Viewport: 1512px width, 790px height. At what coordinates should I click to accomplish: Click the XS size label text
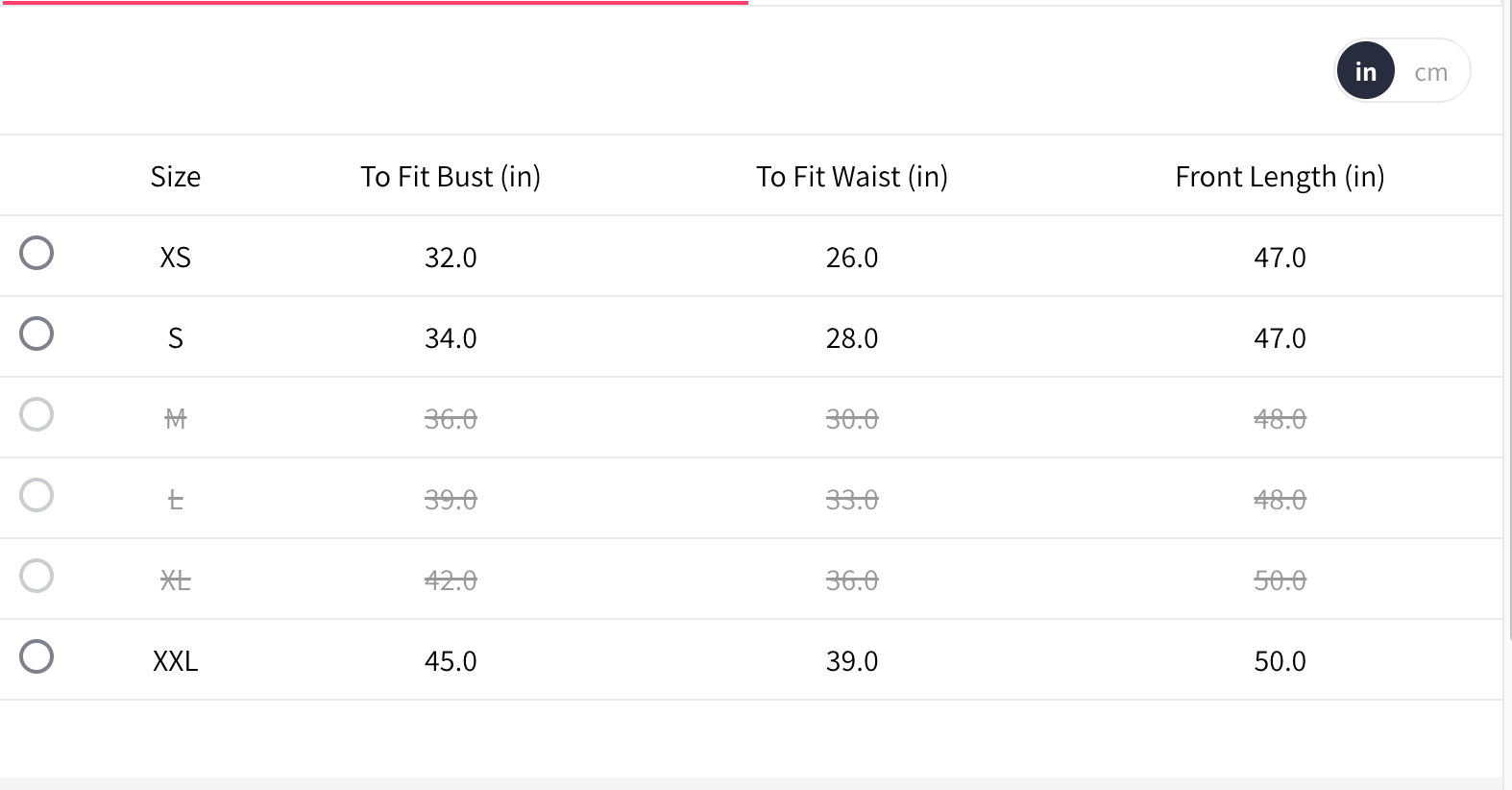coord(176,258)
